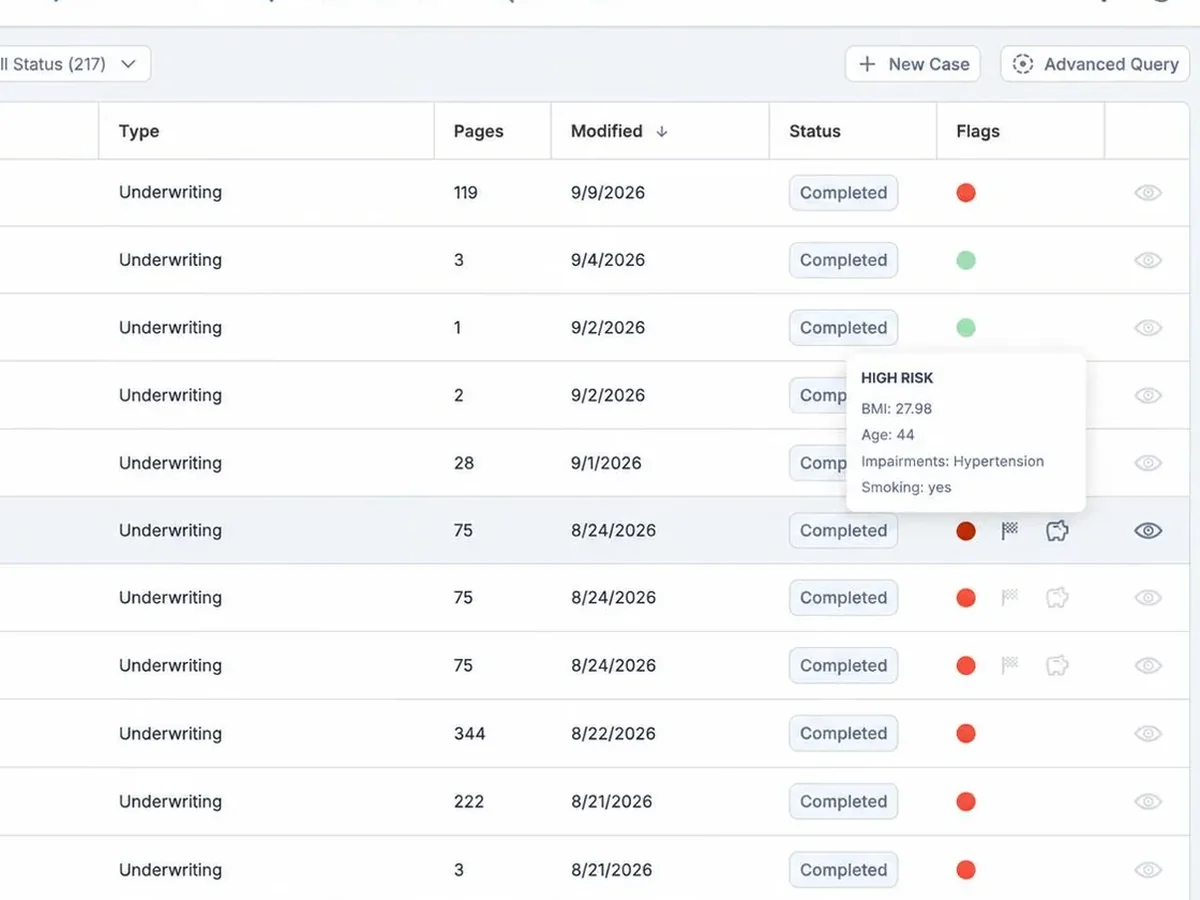Viewport: 1200px width, 900px height.
Task: Click the red risk dot on the 344-page row
Action: pyautogui.click(x=965, y=733)
